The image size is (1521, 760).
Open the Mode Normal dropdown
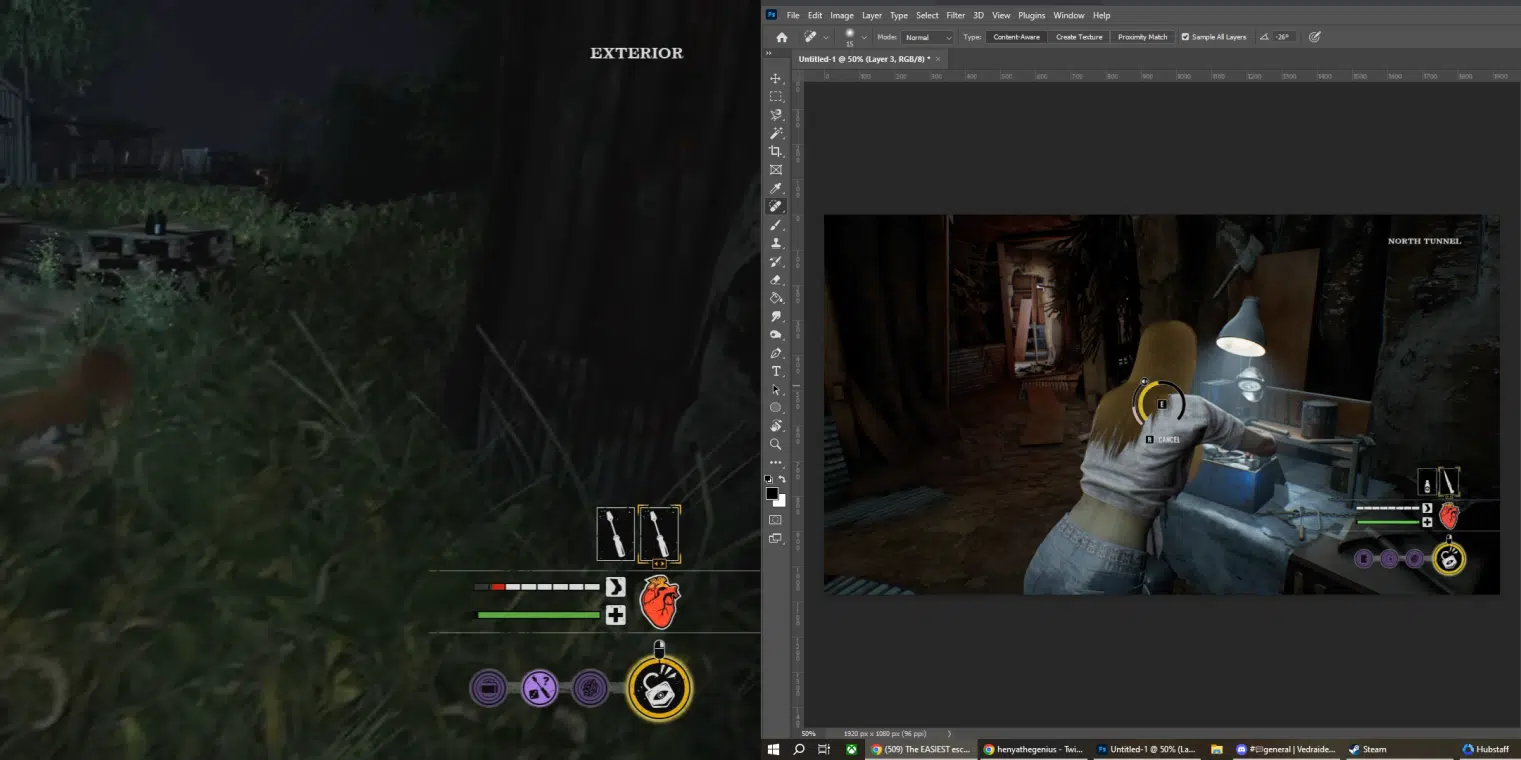(x=928, y=37)
